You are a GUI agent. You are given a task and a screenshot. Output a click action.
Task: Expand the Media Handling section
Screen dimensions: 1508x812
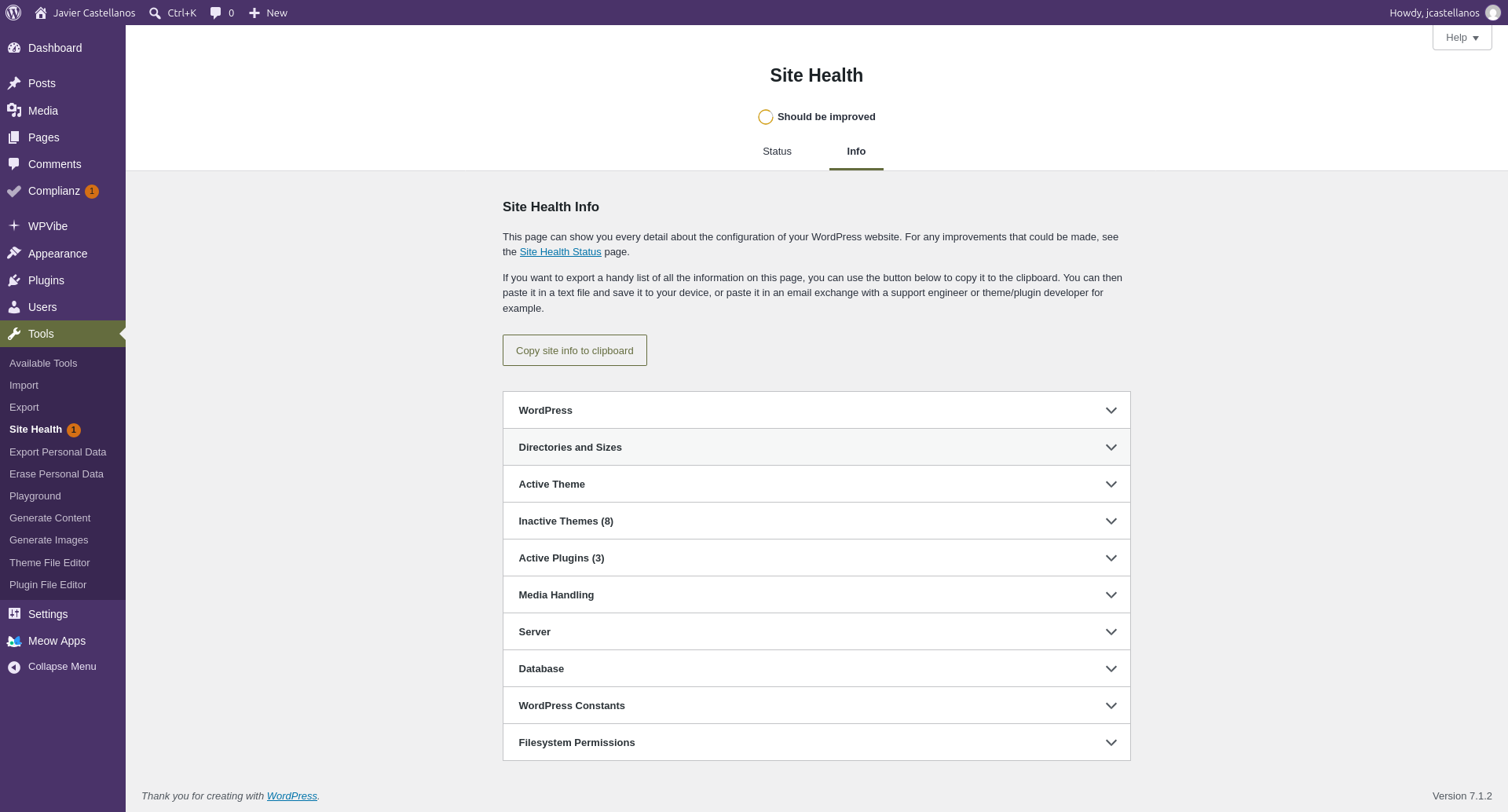point(817,594)
